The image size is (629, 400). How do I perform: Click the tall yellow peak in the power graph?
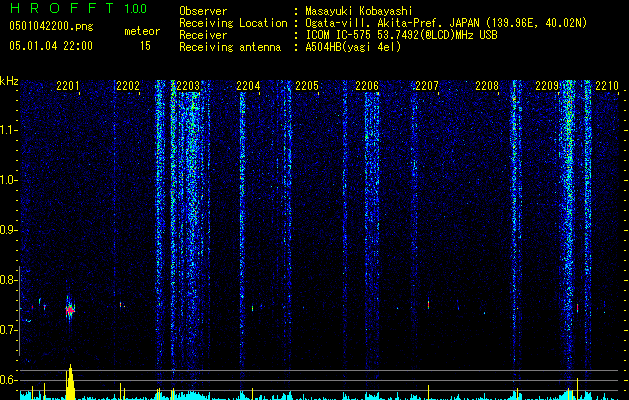click(70, 382)
